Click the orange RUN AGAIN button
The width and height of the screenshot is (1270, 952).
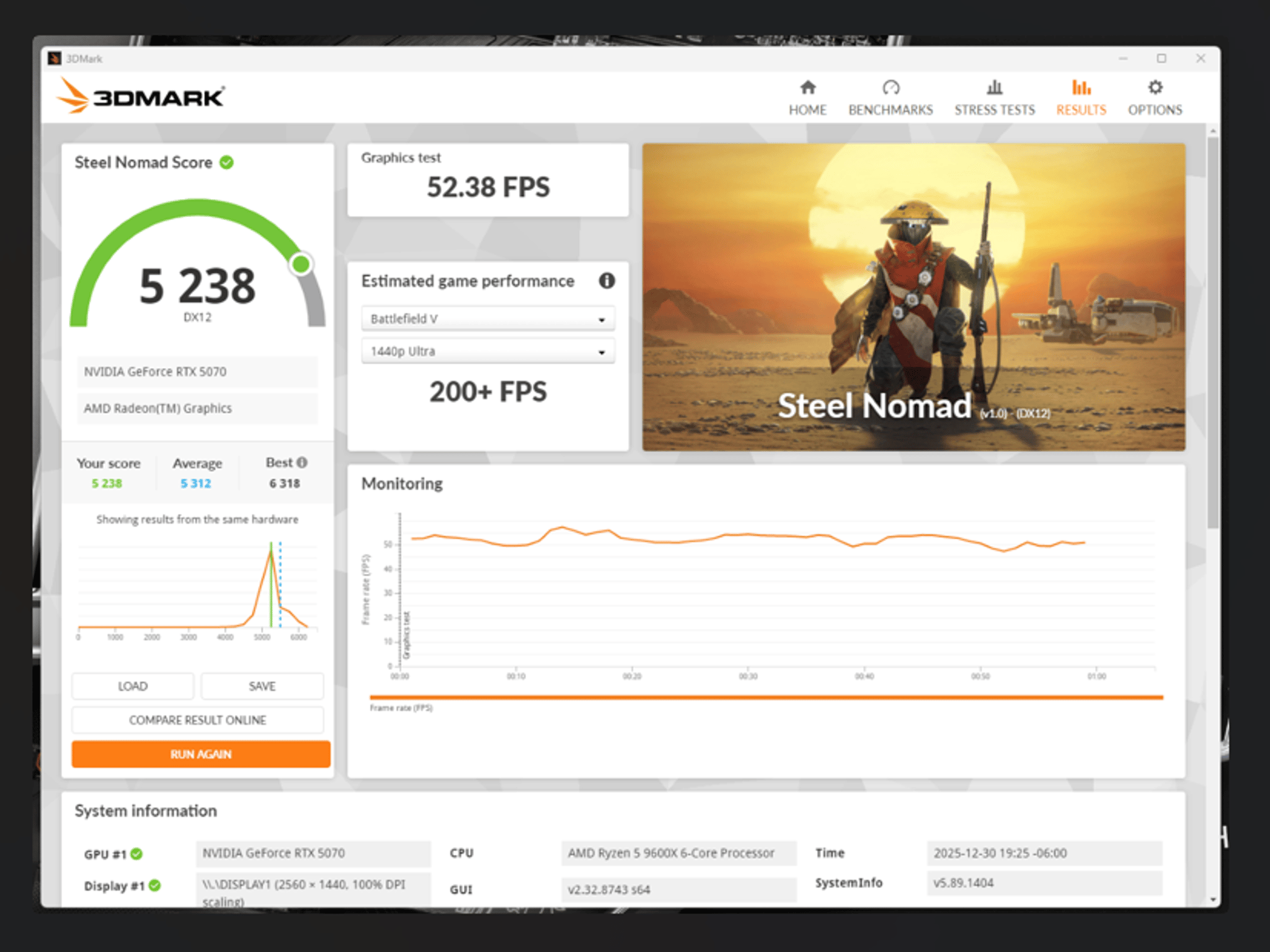(x=201, y=754)
